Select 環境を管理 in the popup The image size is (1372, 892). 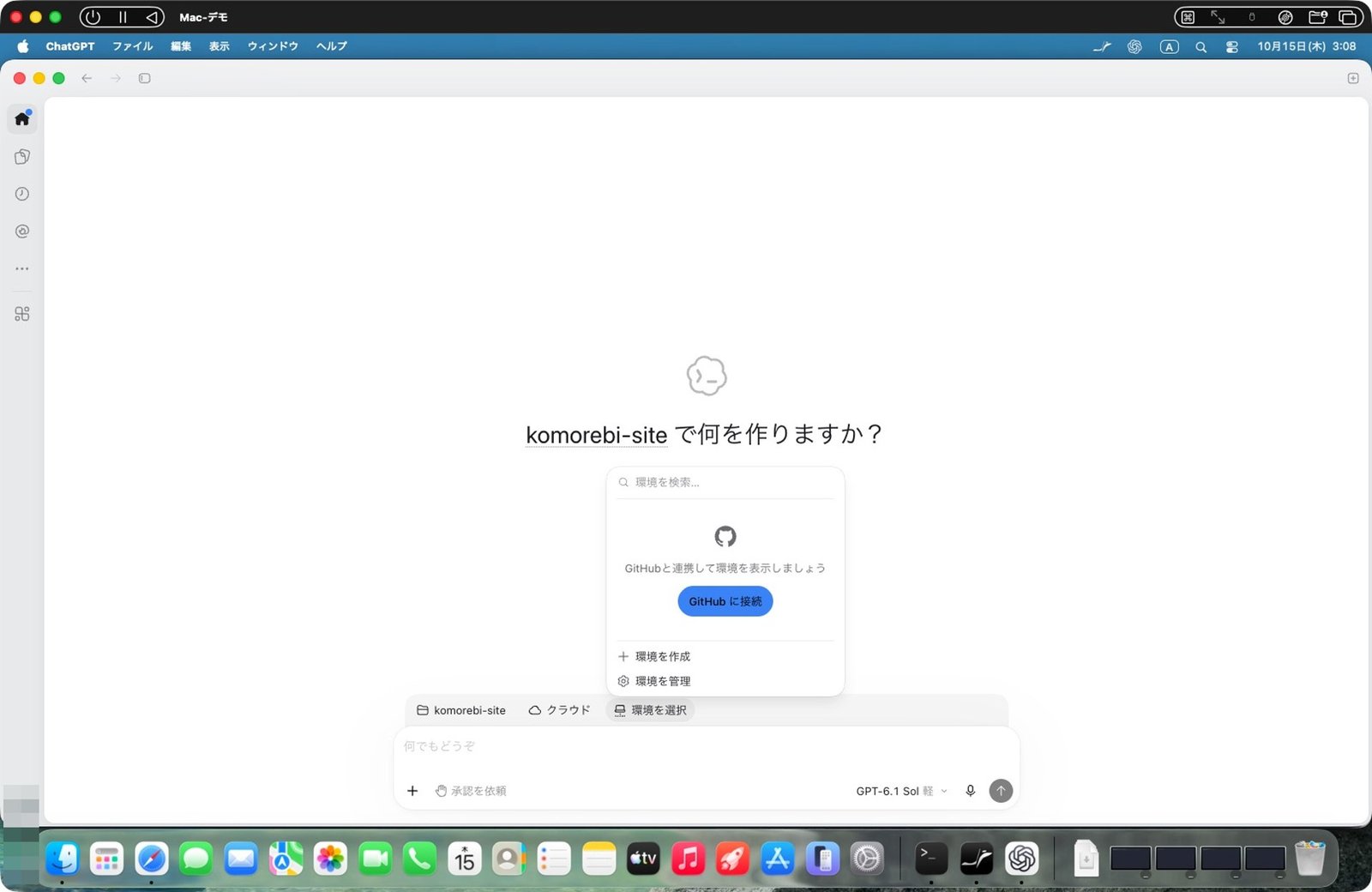pyautogui.click(x=725, y=681)
